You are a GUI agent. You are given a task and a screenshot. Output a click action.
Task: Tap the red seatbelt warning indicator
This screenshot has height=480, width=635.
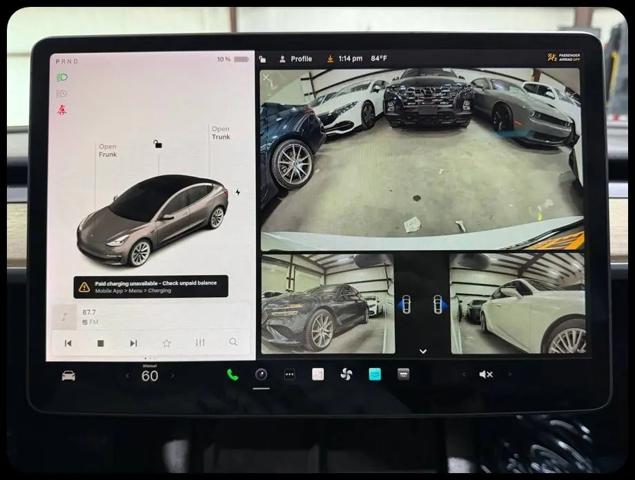[62, 110]
